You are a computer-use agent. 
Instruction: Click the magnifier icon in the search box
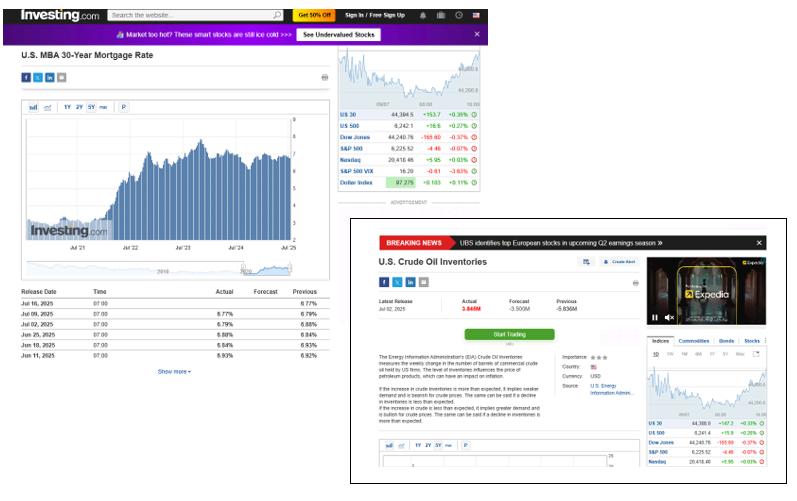(x=277, y=15)
